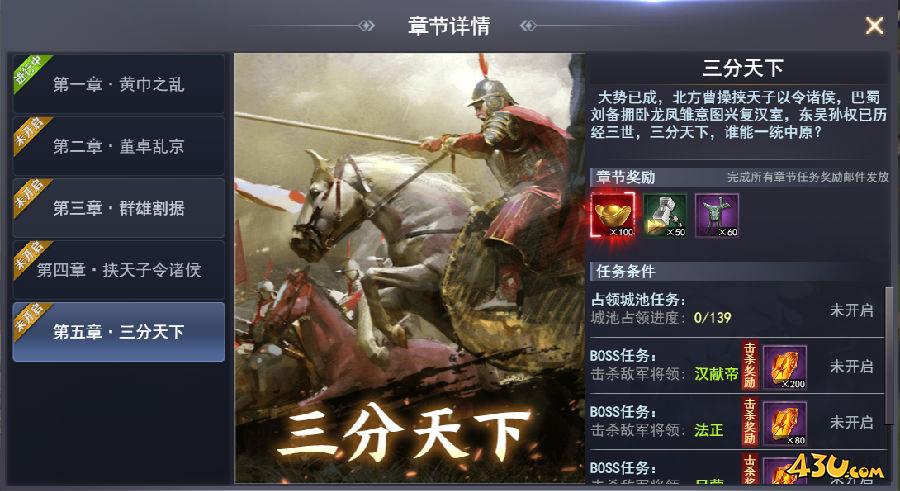Click boss name 法正 in green
The height and width of the screenshot is (491, 900).
click(x=708, y=430)
